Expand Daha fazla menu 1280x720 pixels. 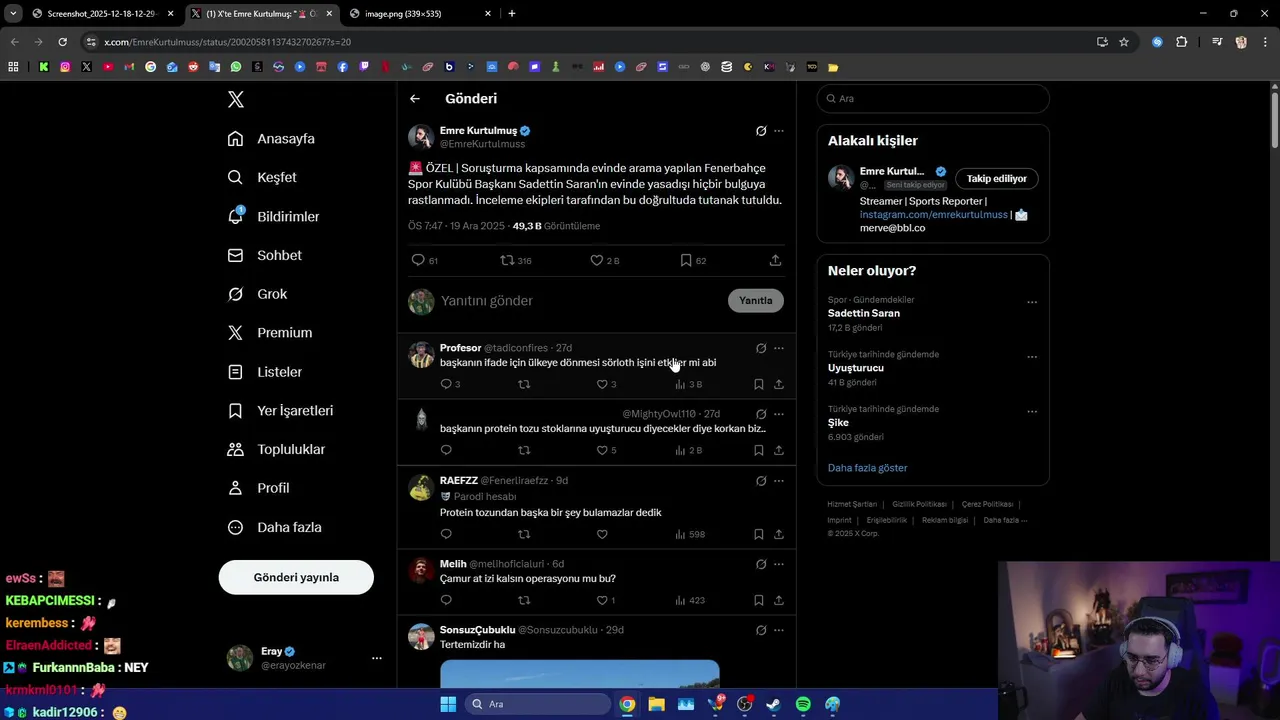tap(275, 527)
